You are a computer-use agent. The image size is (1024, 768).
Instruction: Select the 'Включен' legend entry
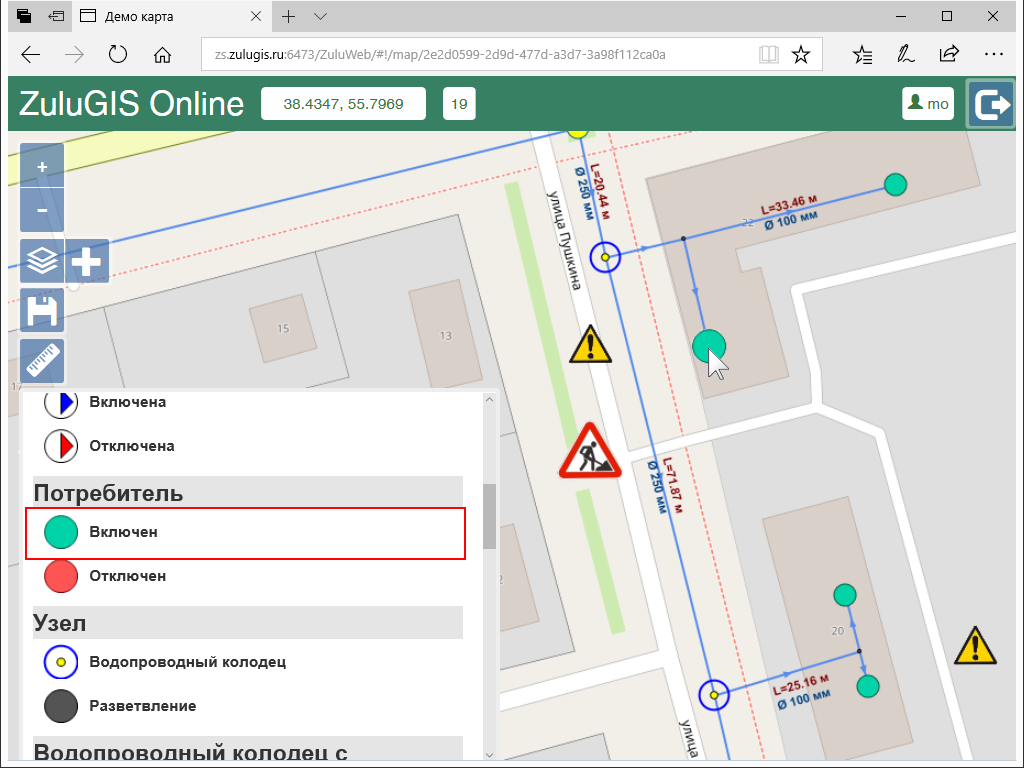[124, 532]
